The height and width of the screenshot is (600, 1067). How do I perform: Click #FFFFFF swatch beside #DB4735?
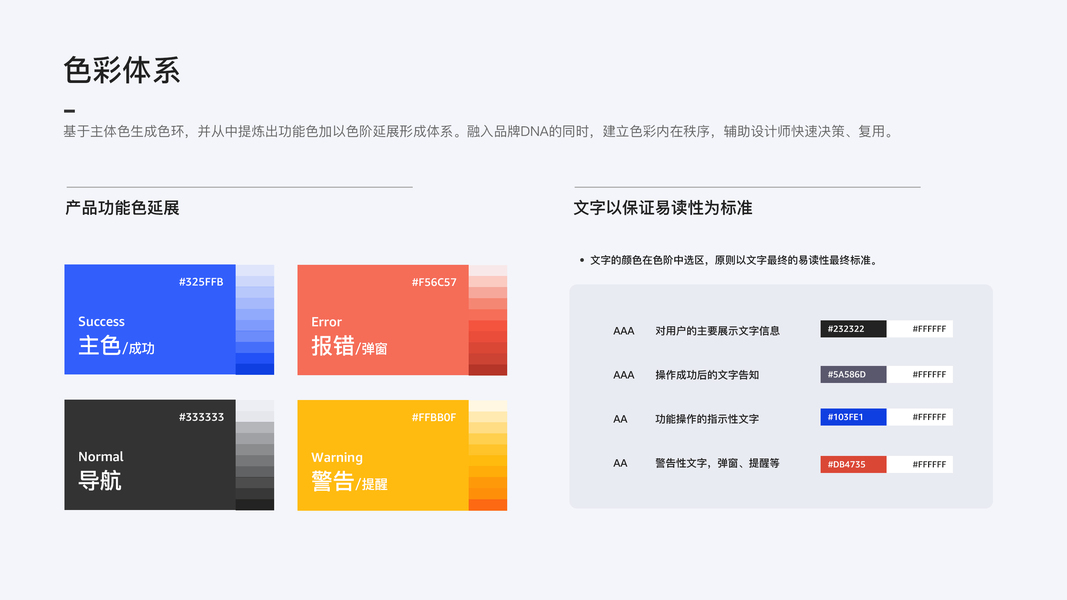click(x=920, y=465)
